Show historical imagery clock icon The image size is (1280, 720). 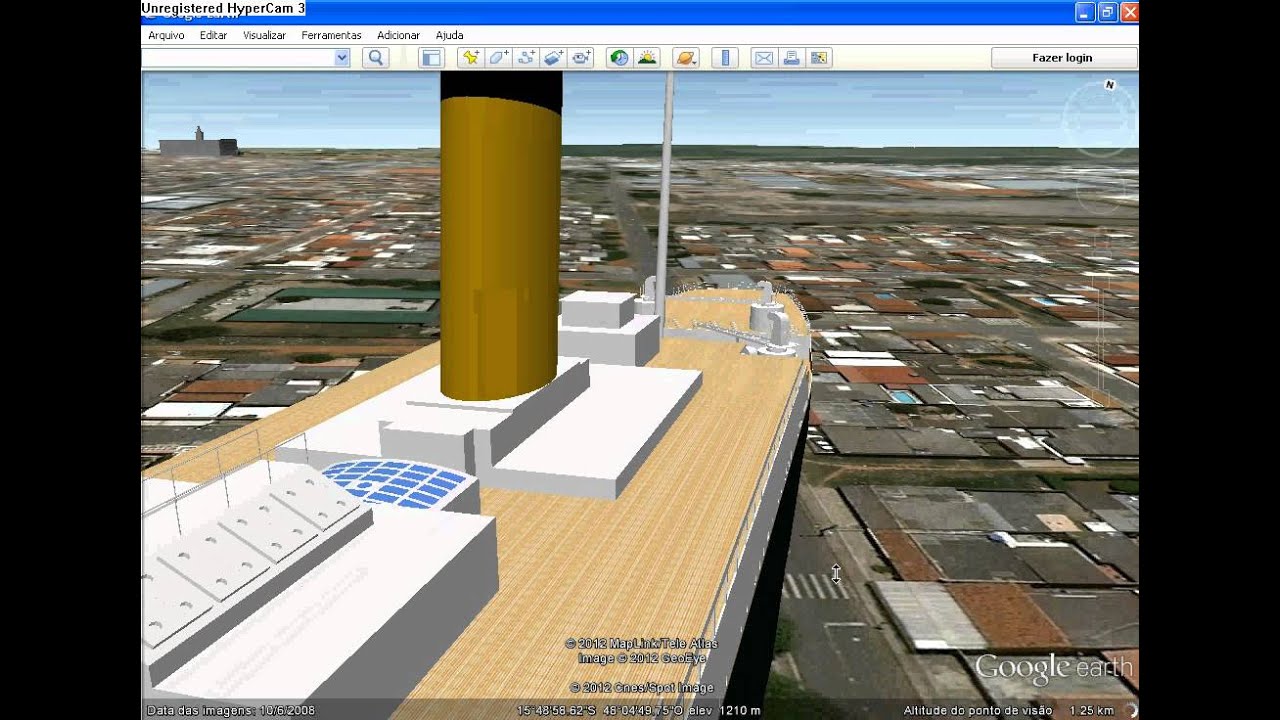coord(619,58)
